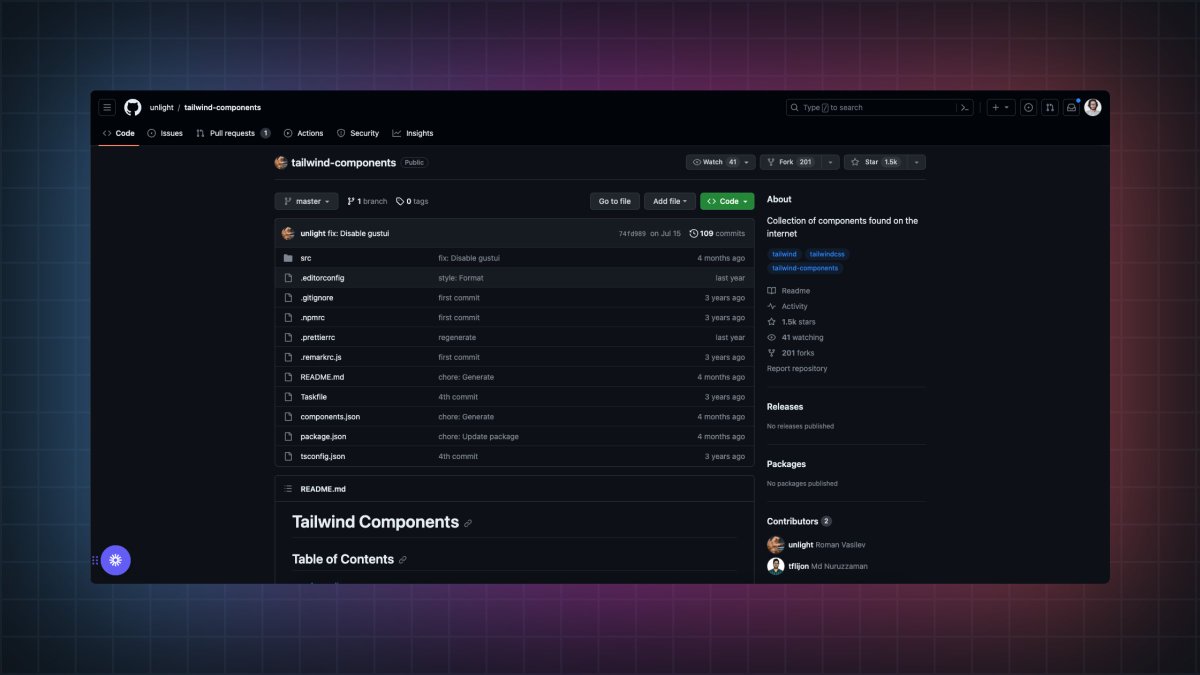The height and width of the screenshot is (675, 1200).
Task: Open the 201 forks link in About
Action: pos(790,353)
